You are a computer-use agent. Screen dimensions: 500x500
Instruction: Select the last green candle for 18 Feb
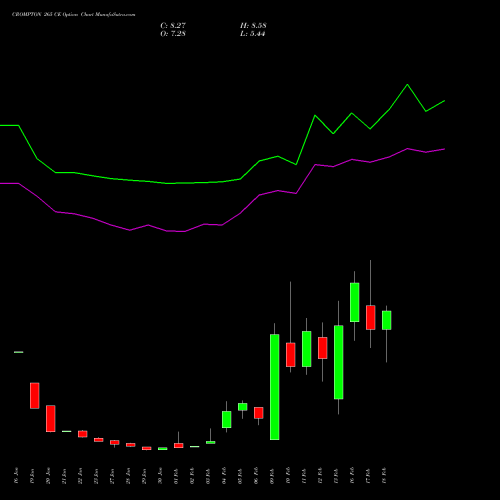387,320
